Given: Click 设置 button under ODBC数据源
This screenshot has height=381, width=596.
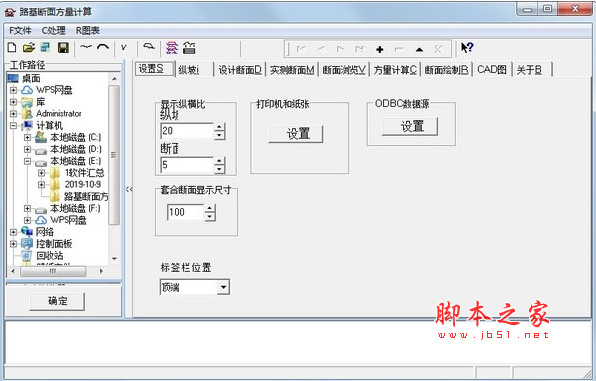Looking at the screenshot, I should tap(410, 126).
